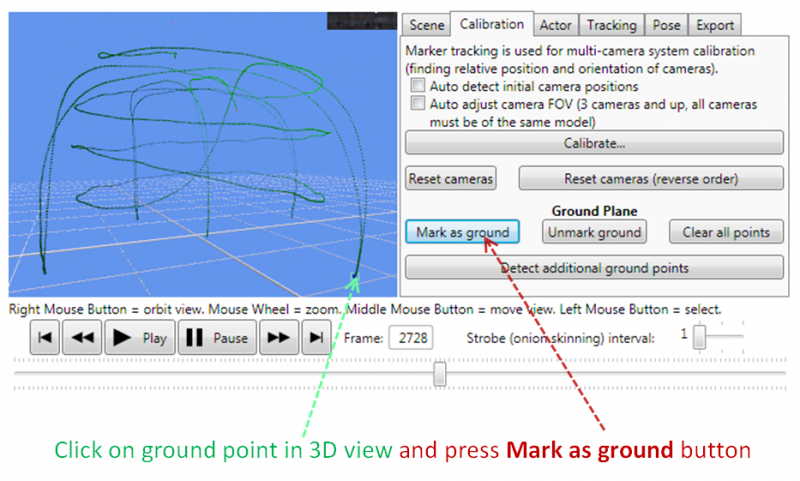
Task: Click the fast-forward button
Action: 279,337
